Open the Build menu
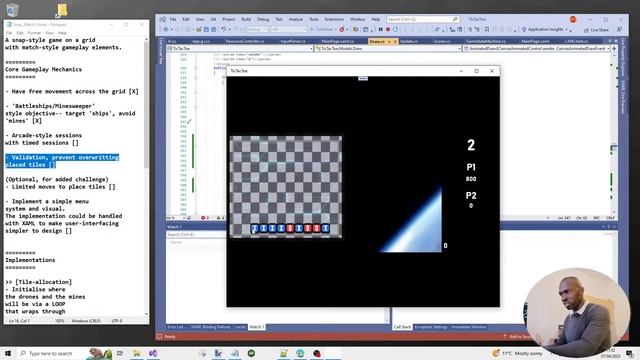 pyautogui.click(x=246, y=19)
